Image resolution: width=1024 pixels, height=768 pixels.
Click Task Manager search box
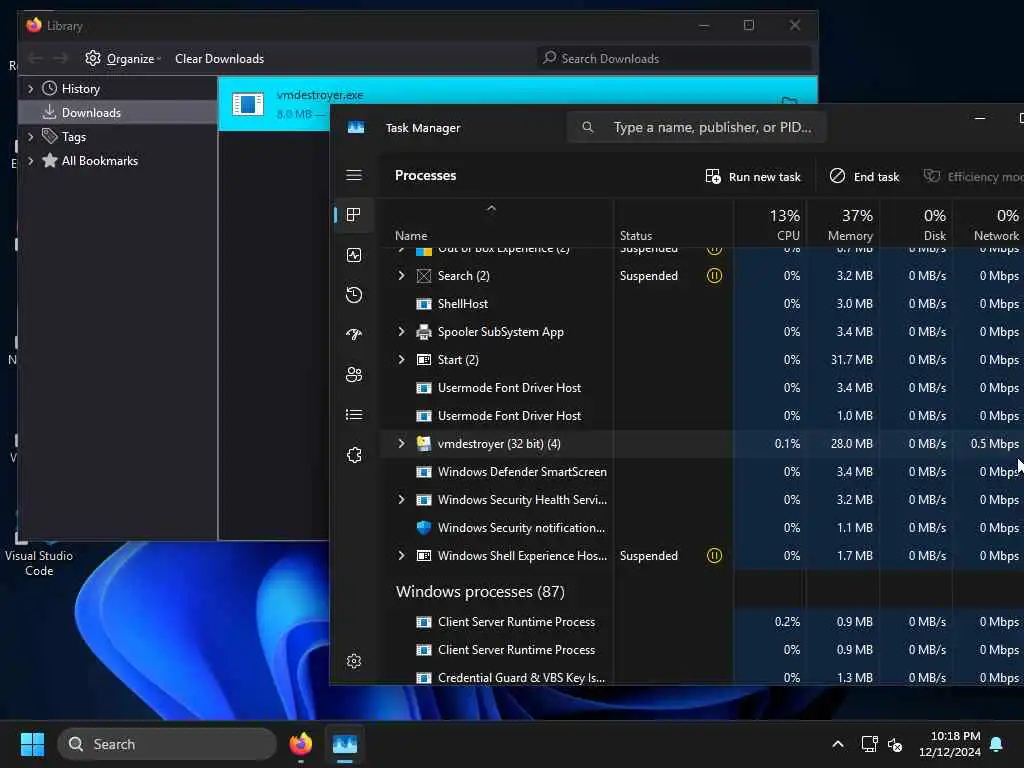(697, 127)
